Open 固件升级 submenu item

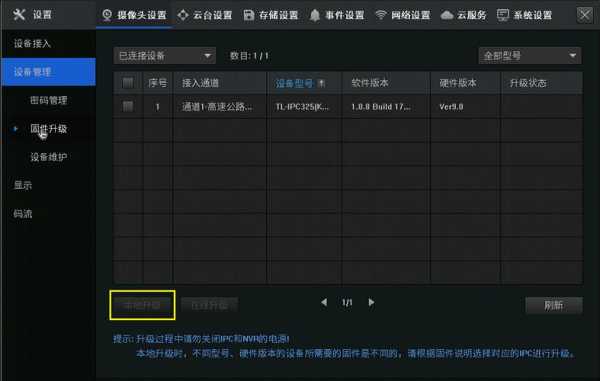click(49, 129)
